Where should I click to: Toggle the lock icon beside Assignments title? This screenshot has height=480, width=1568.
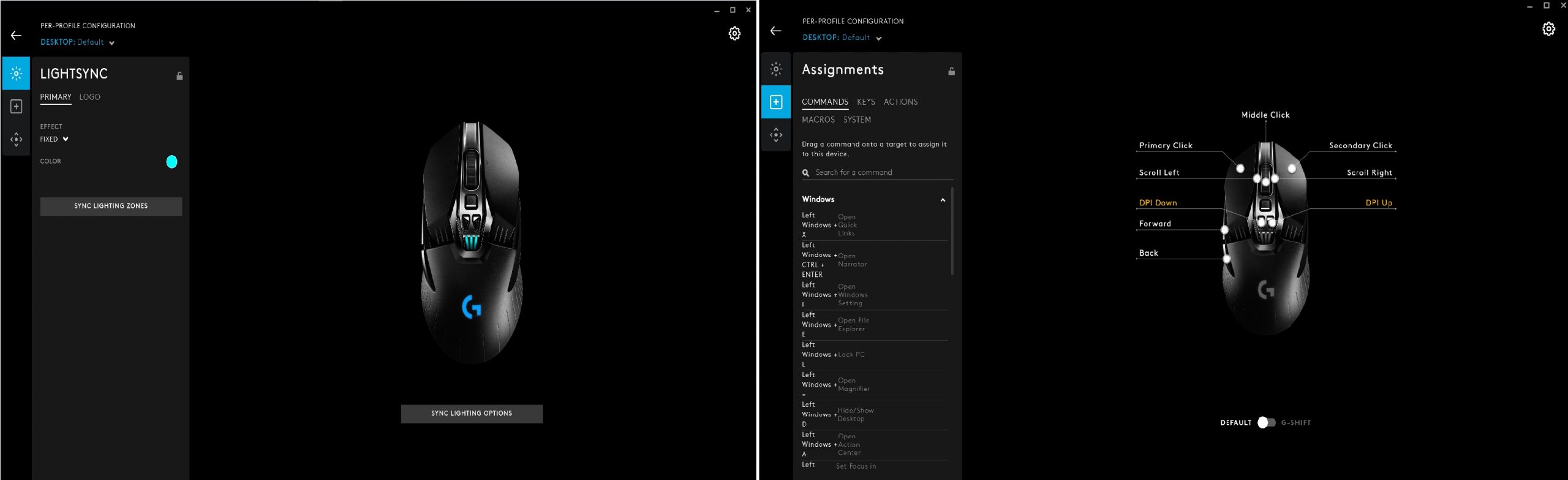click(951, 72)
